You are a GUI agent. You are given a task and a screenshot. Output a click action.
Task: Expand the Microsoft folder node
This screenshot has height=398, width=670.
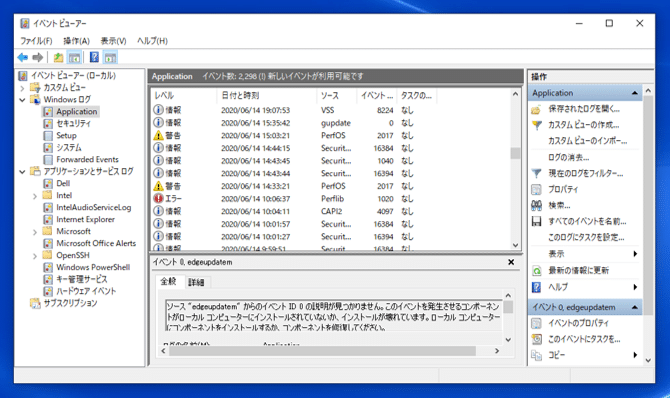(35, 232)
